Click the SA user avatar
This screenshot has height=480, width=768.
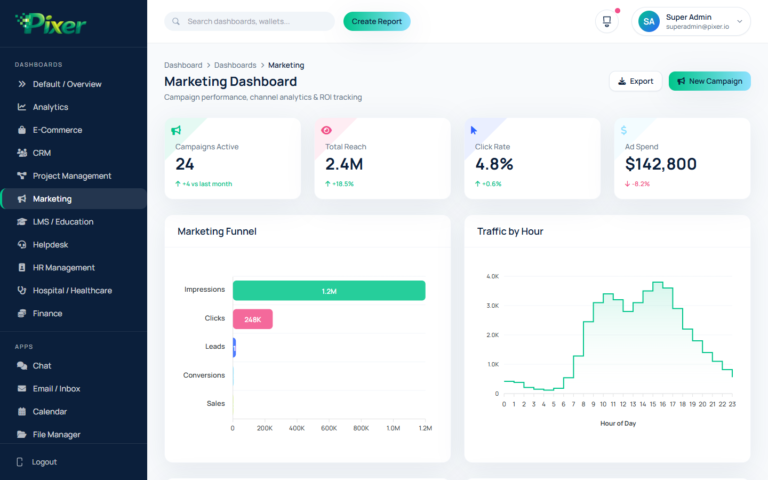pyautogui.click(x=649, y=21)
